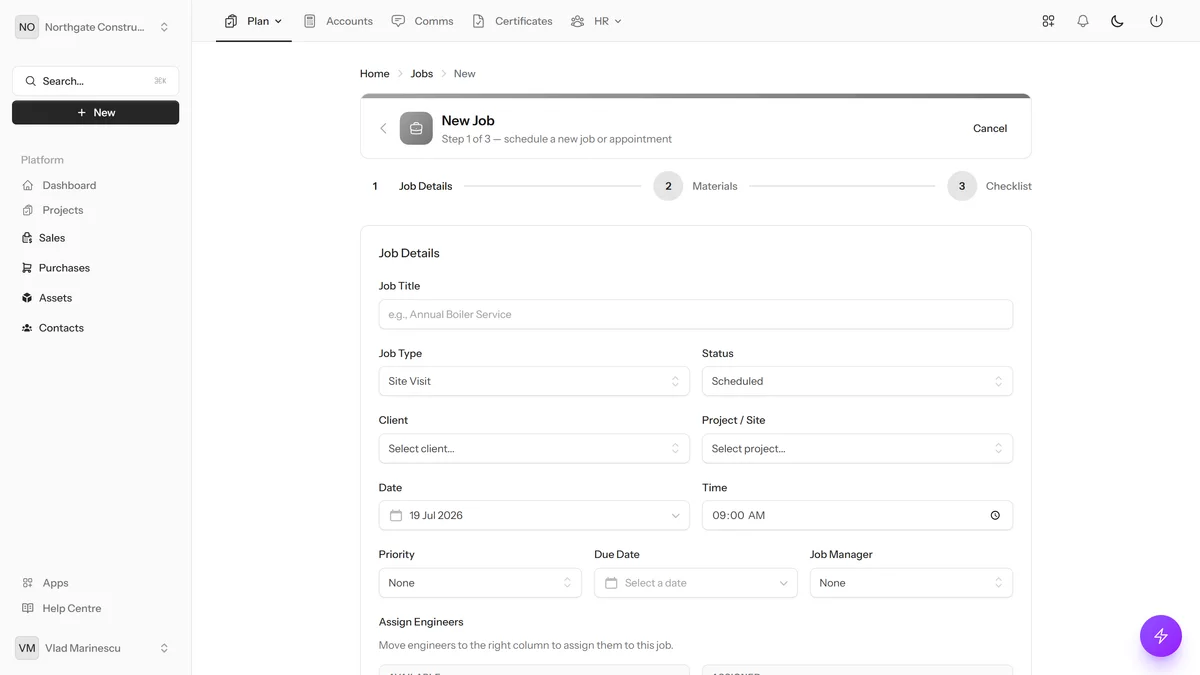
Task: Open the Select client dropdown
Action: [534, 448]
